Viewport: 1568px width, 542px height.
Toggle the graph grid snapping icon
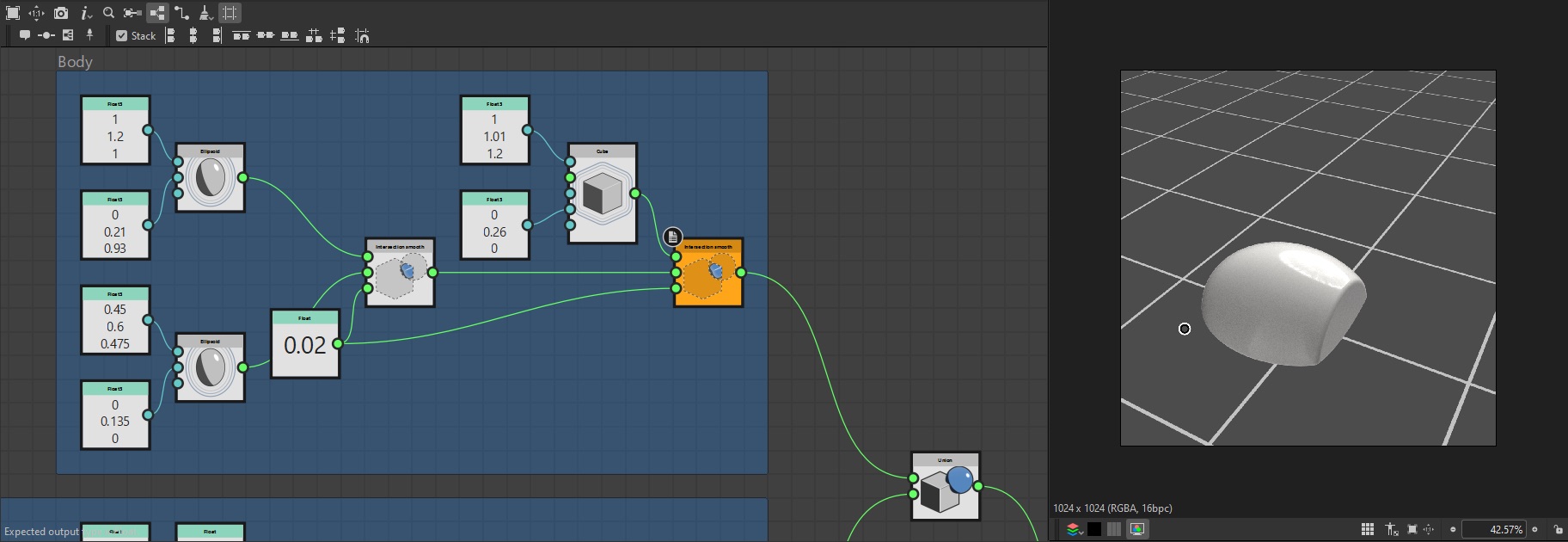click(230, 13)
